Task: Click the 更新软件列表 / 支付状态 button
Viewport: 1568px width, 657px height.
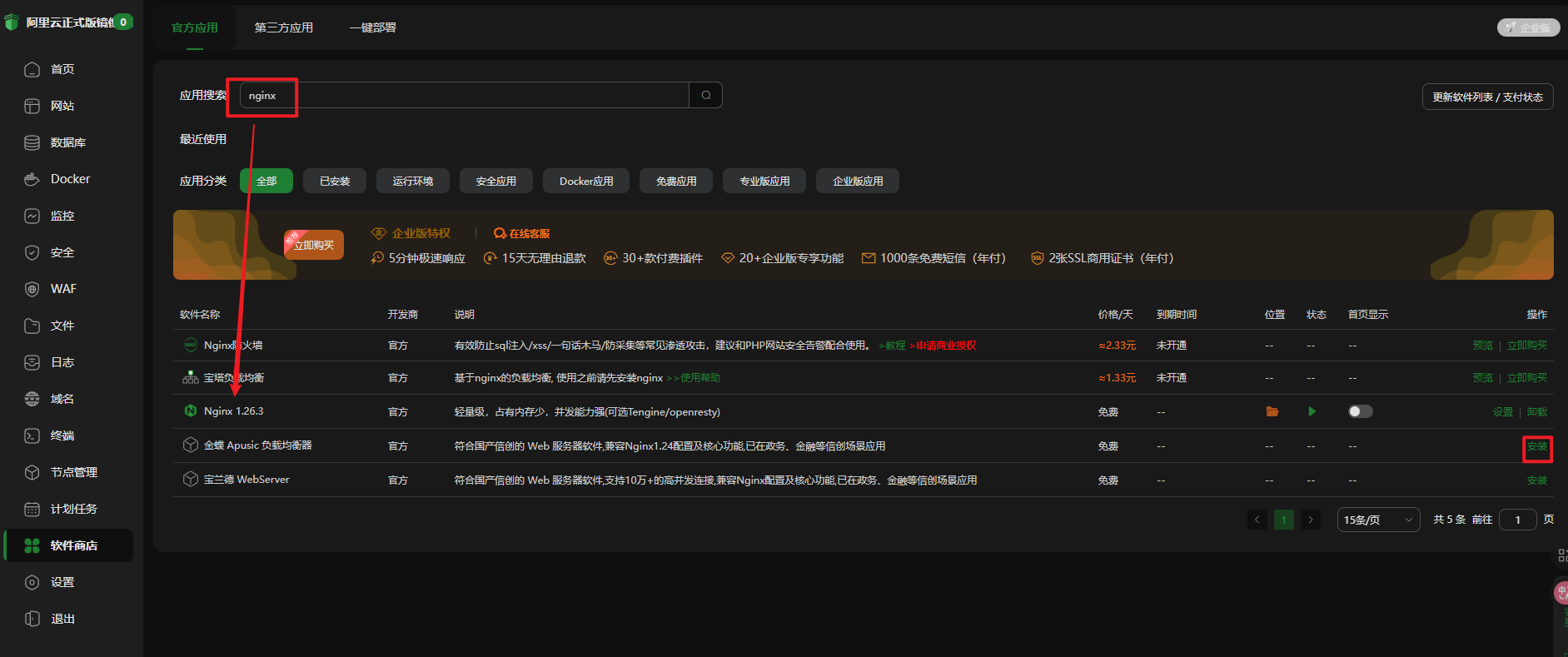Action: pos(1487,97)
